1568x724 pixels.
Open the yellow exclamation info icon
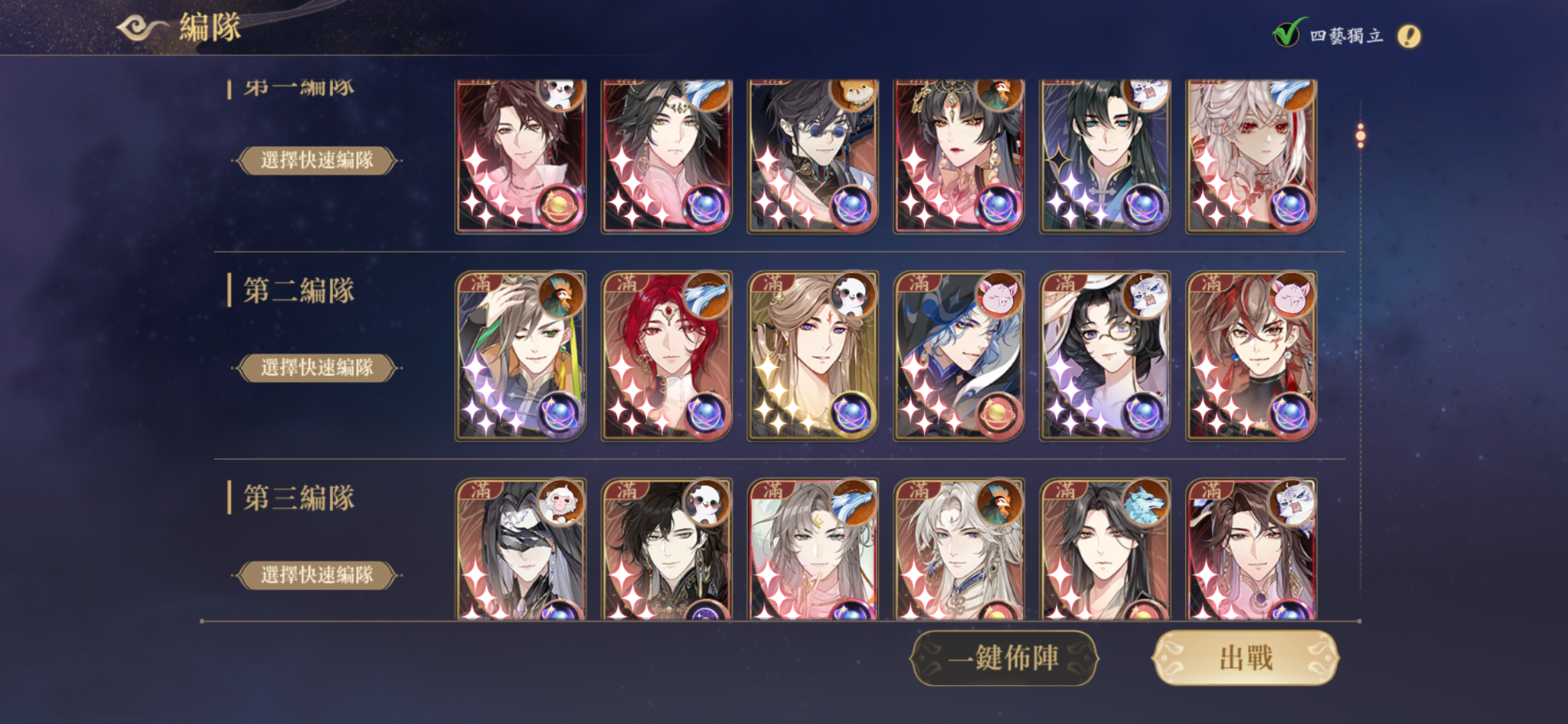pyautogui.click(x=1409, y=36)
